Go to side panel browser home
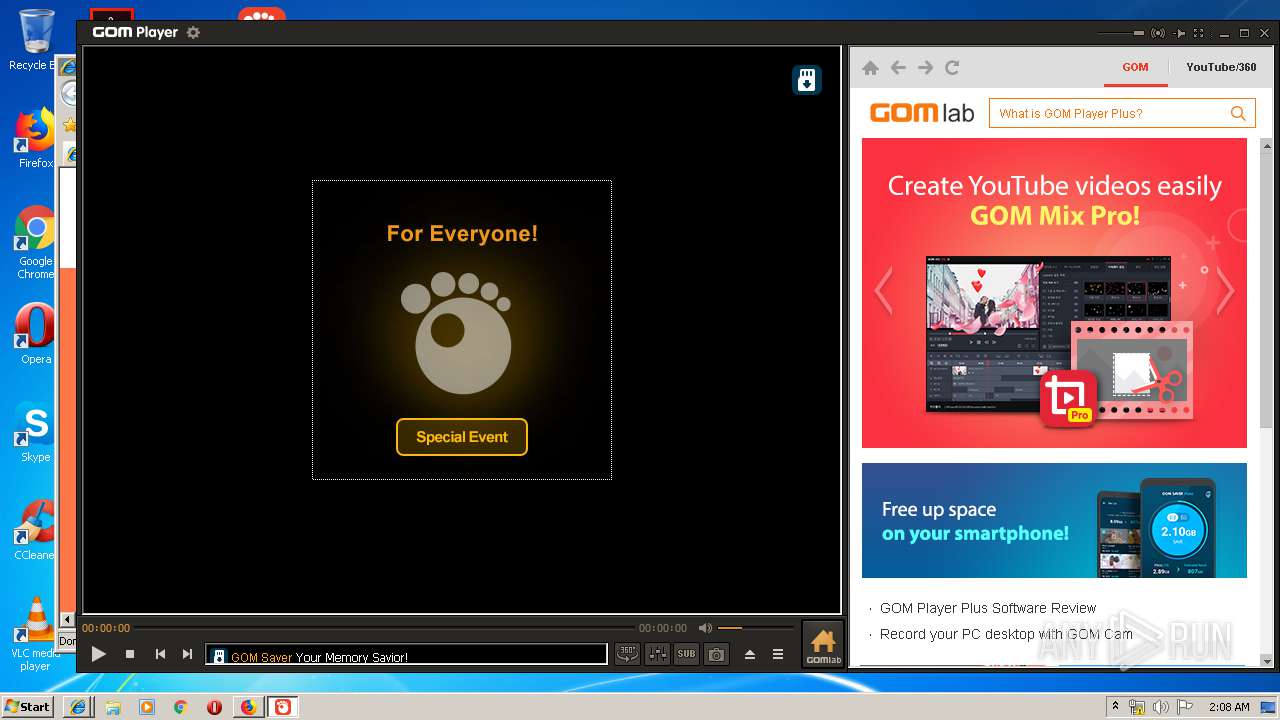 pyautogui.click(x=870, y=68)
